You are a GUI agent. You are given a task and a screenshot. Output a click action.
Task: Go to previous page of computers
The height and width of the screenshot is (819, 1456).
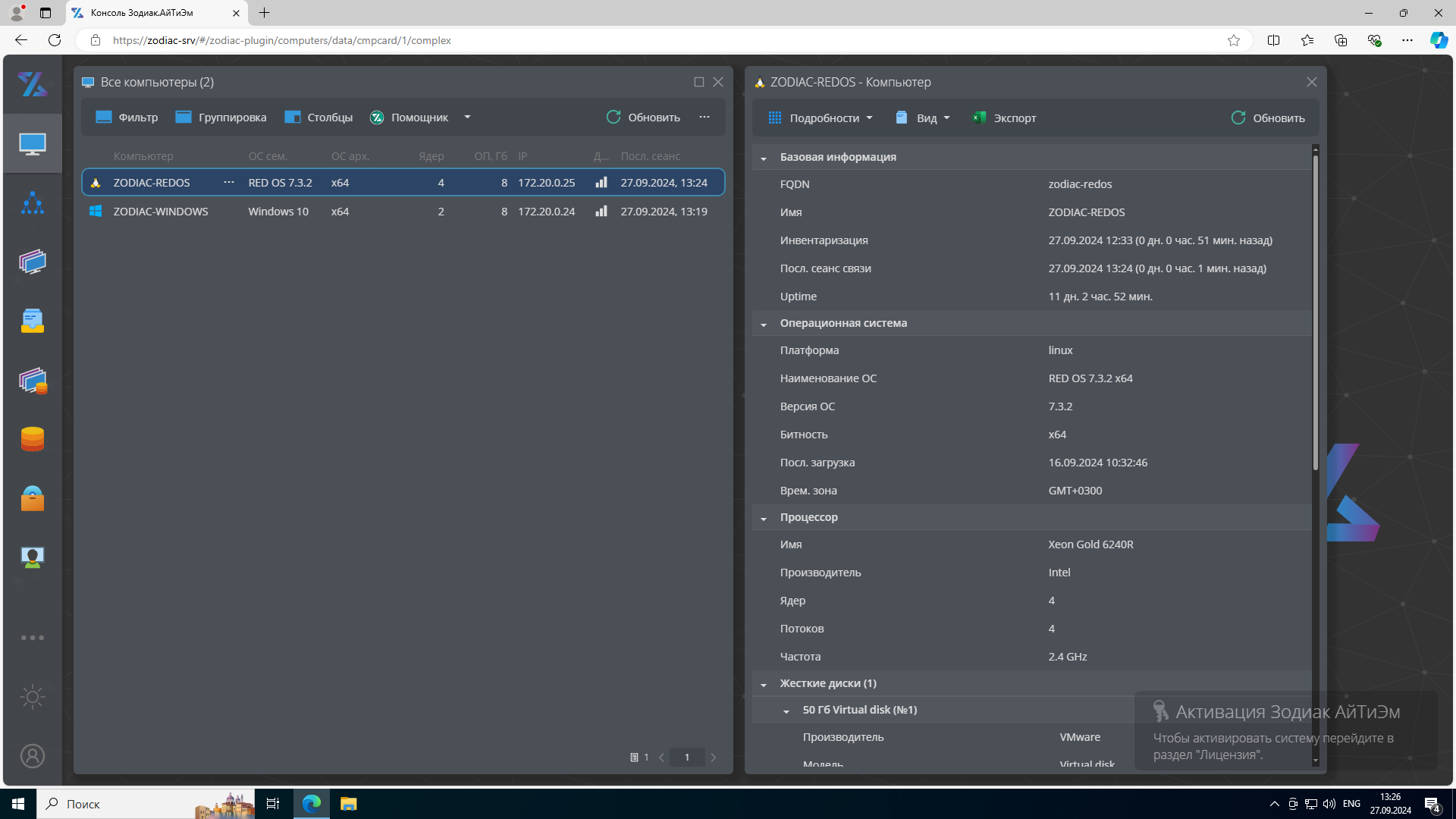(662, 758)
